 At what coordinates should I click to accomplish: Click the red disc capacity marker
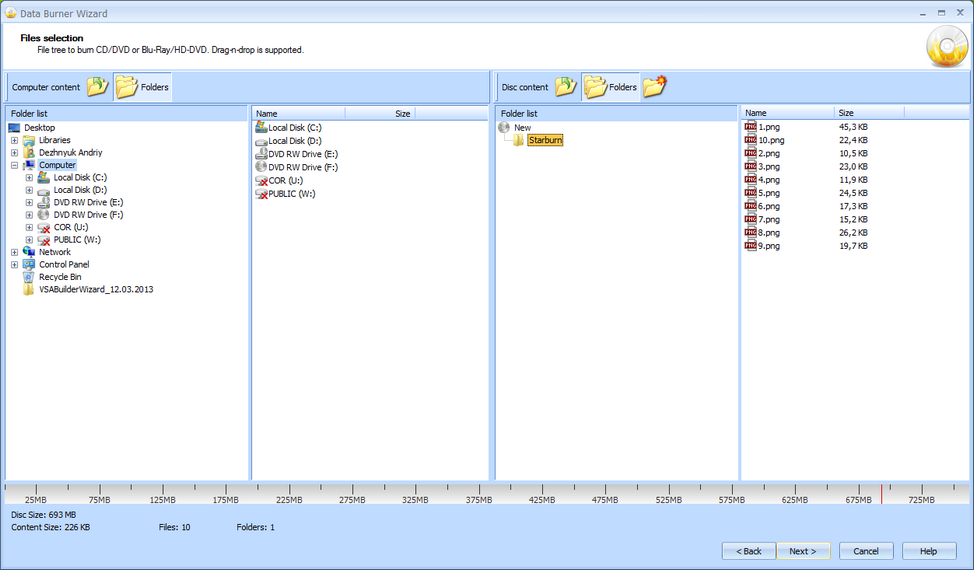point(881,494)
